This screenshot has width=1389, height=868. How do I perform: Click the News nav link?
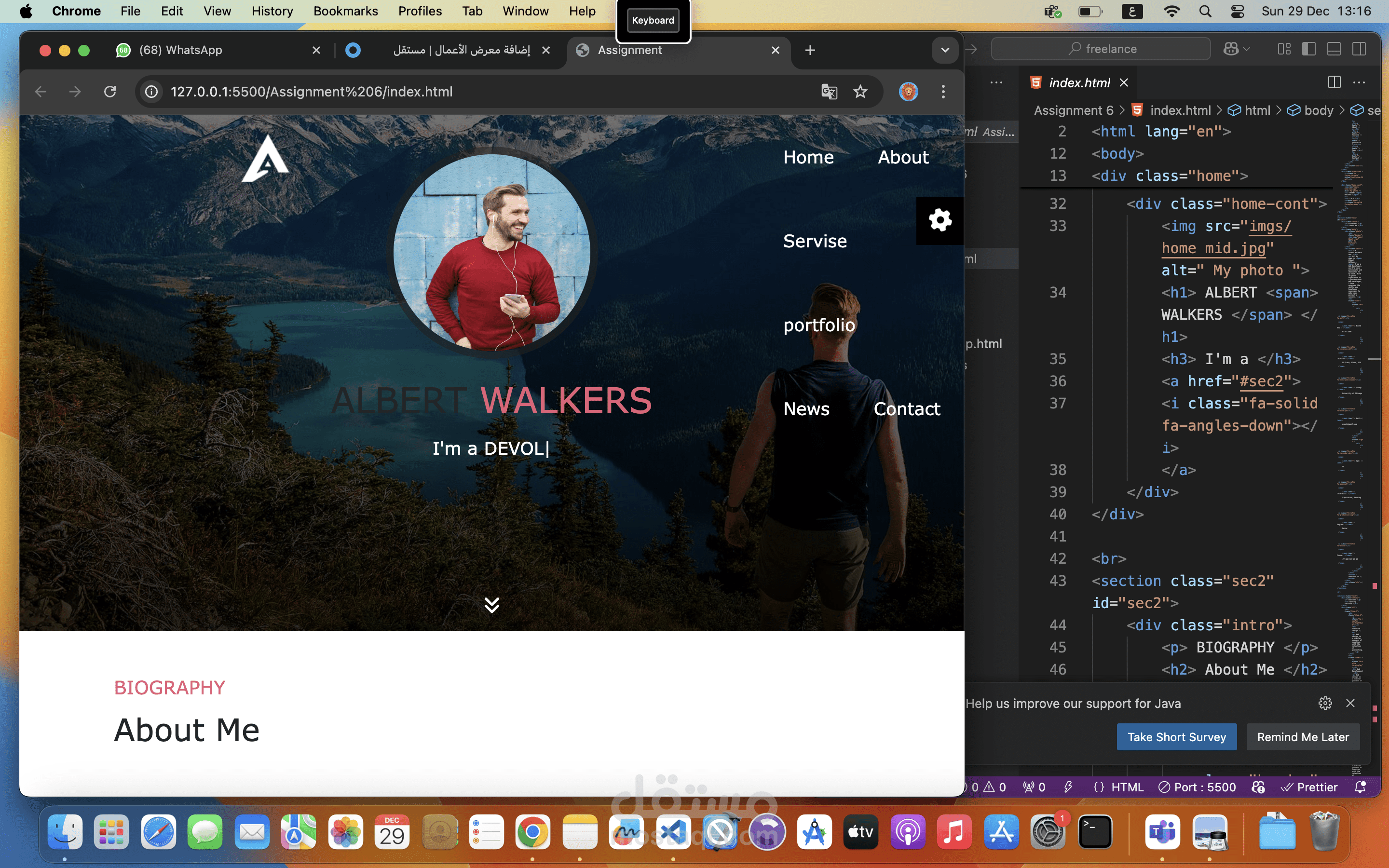click(806, 409)
